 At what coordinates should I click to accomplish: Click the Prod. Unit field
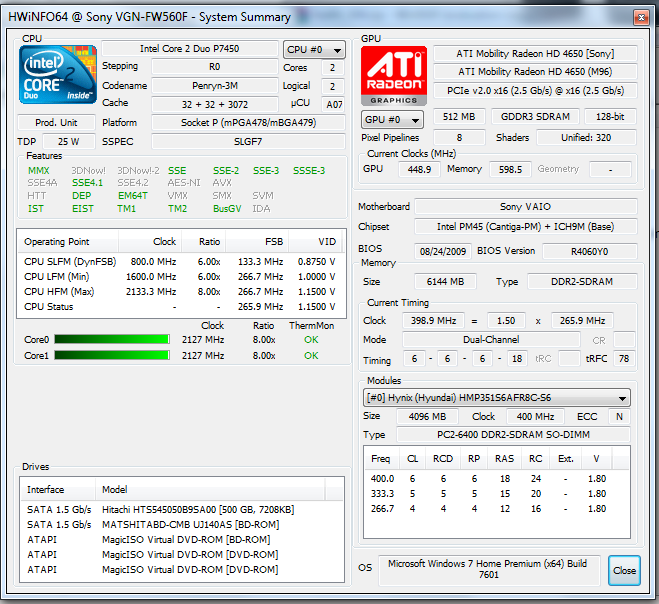(56, 123)
